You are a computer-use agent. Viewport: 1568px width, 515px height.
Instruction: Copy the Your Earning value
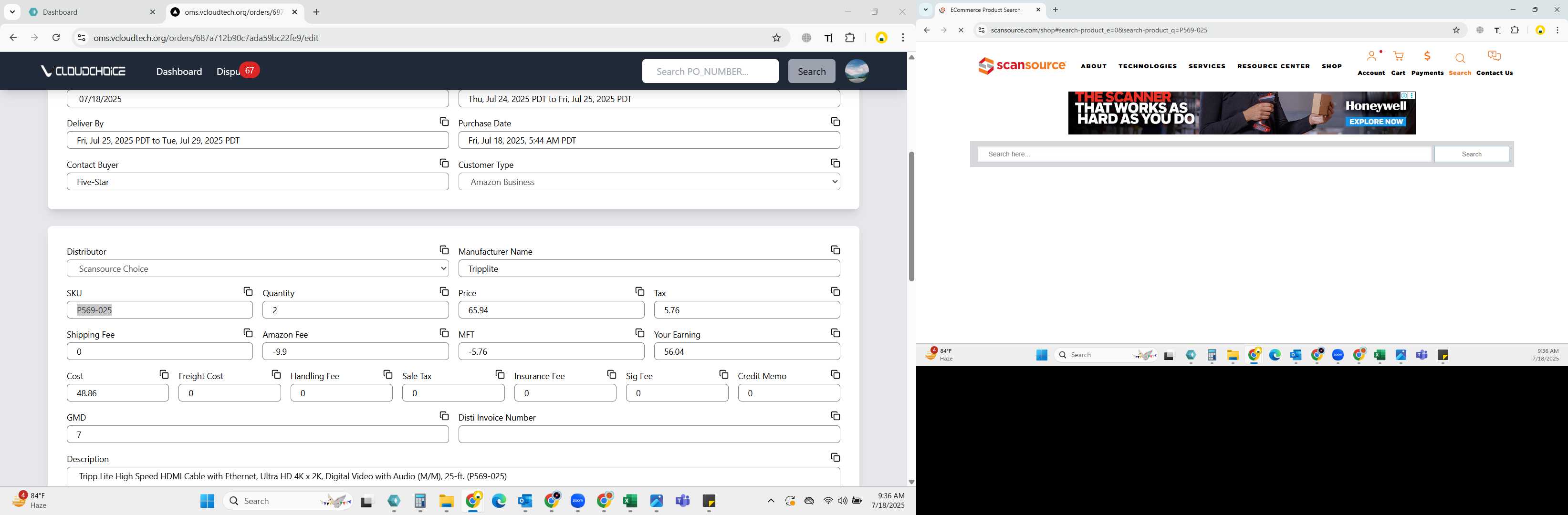click(835, 333)
